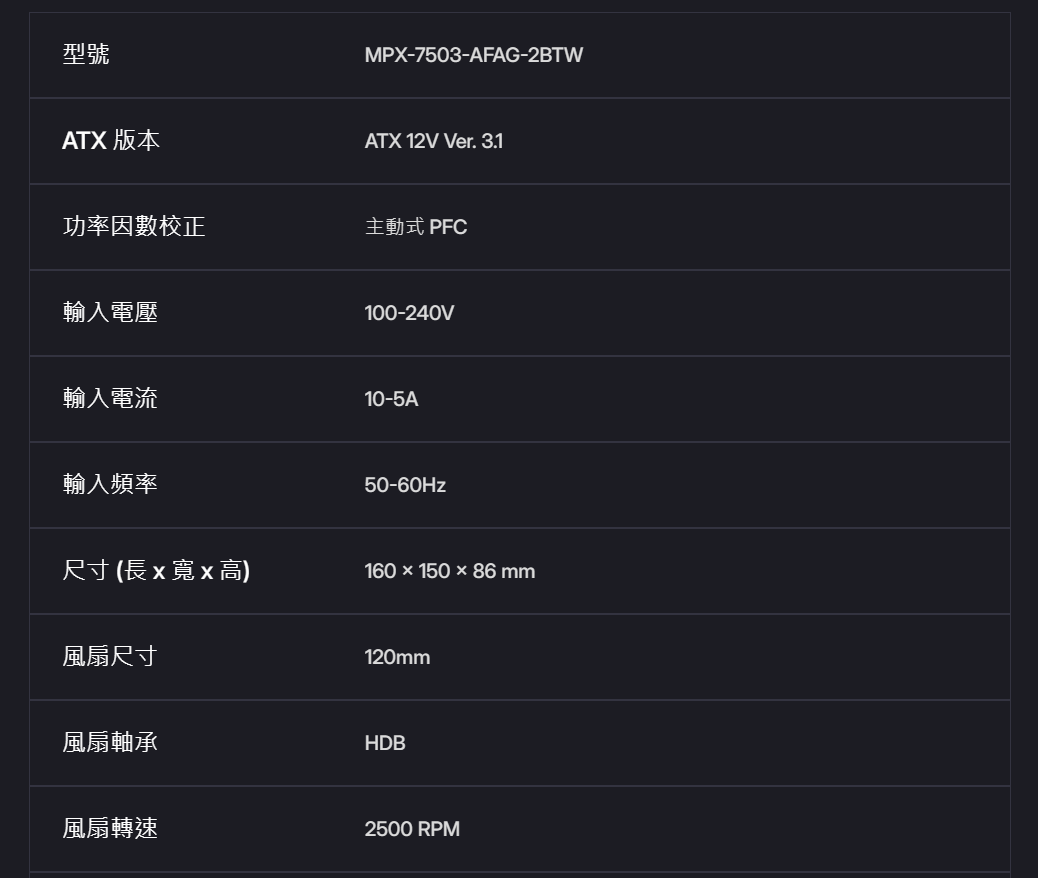The width and height of the screenshot is (1038, 878).
Task: Click the 型號 row label
Action: click(x=86, y=55)
